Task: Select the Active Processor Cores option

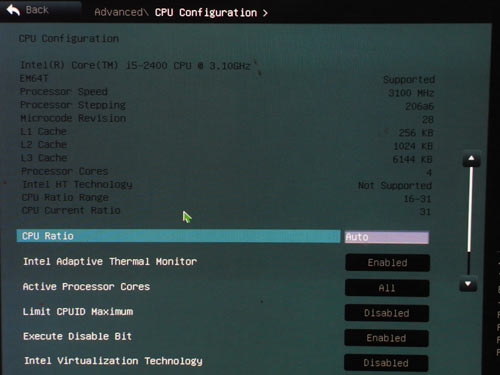Action: tap(86, 287)
